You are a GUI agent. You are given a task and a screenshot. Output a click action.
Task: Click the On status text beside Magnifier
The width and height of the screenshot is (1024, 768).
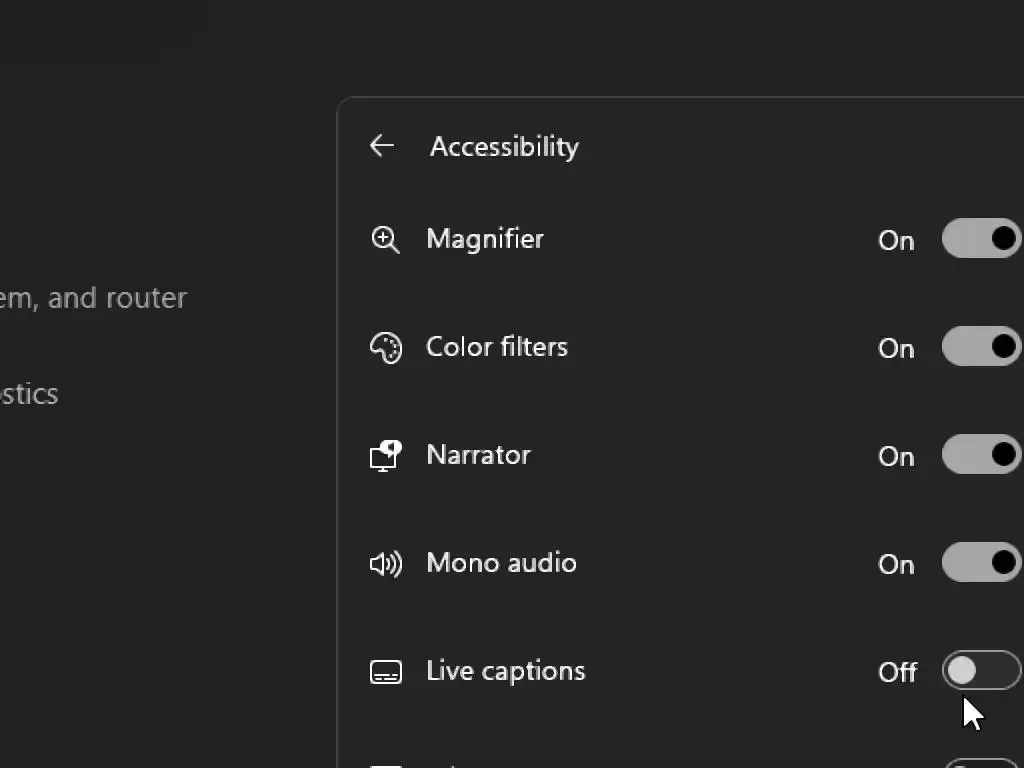[x=896, y=241]
